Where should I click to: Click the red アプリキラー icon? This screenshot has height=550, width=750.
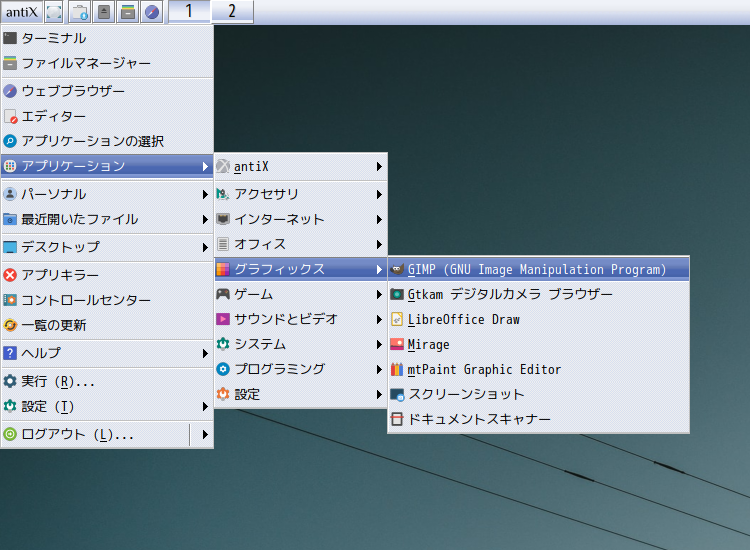click(x=10, y=275)
